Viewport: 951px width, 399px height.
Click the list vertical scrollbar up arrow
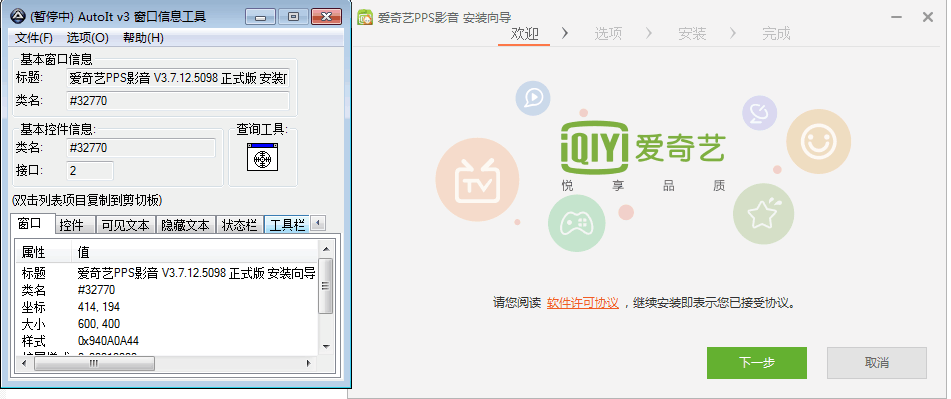[326, 248]
